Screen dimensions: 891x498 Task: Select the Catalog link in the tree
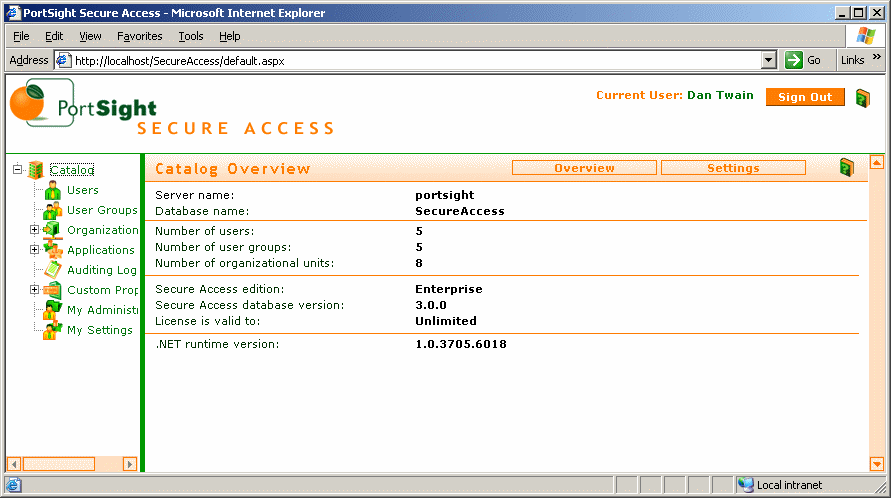click(x=72, y=169)
